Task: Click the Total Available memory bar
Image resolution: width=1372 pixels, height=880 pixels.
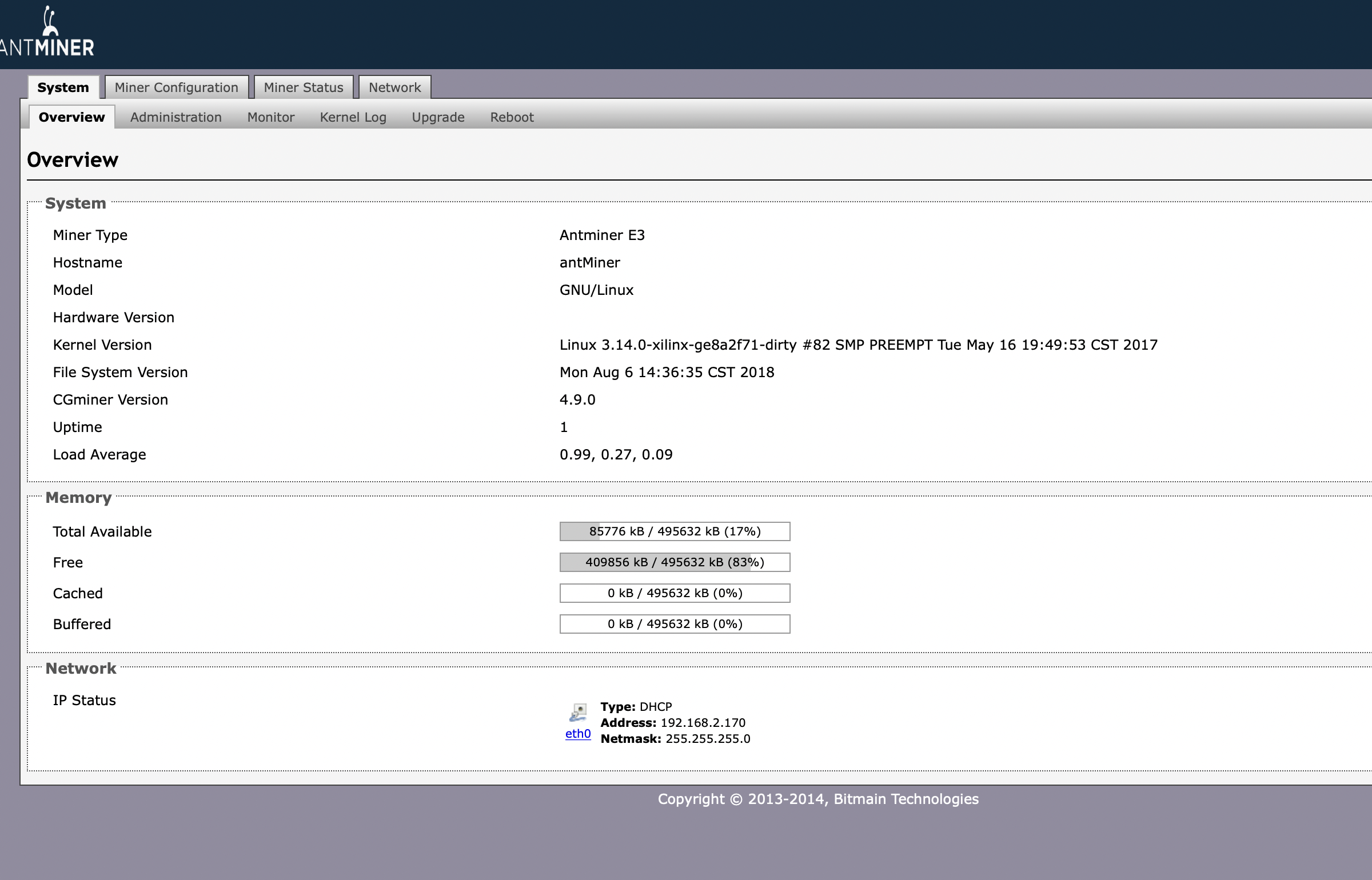Action: coord(675,531)
